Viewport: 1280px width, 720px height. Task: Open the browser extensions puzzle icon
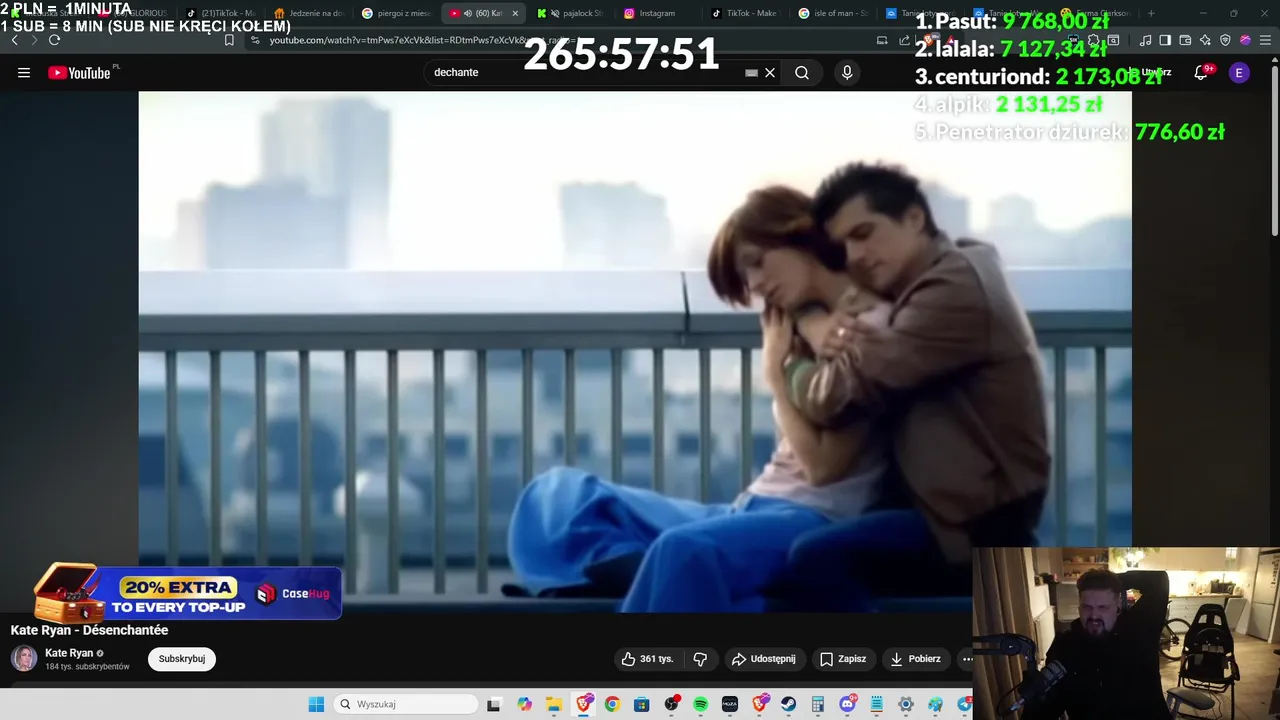1093,40
